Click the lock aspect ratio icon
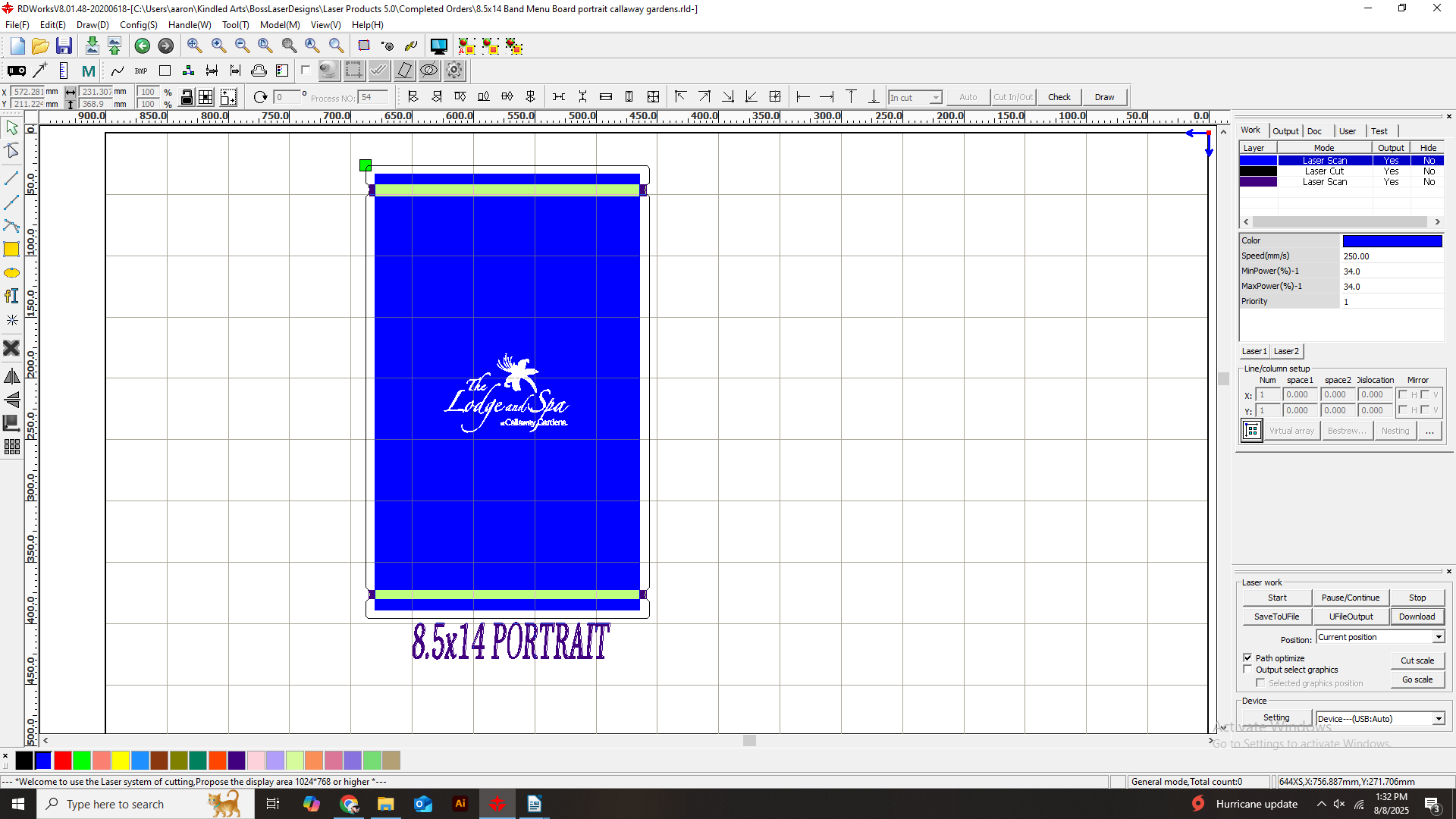Image resolution: width=1456 pixels, height=819 pixels. [187, 97]
